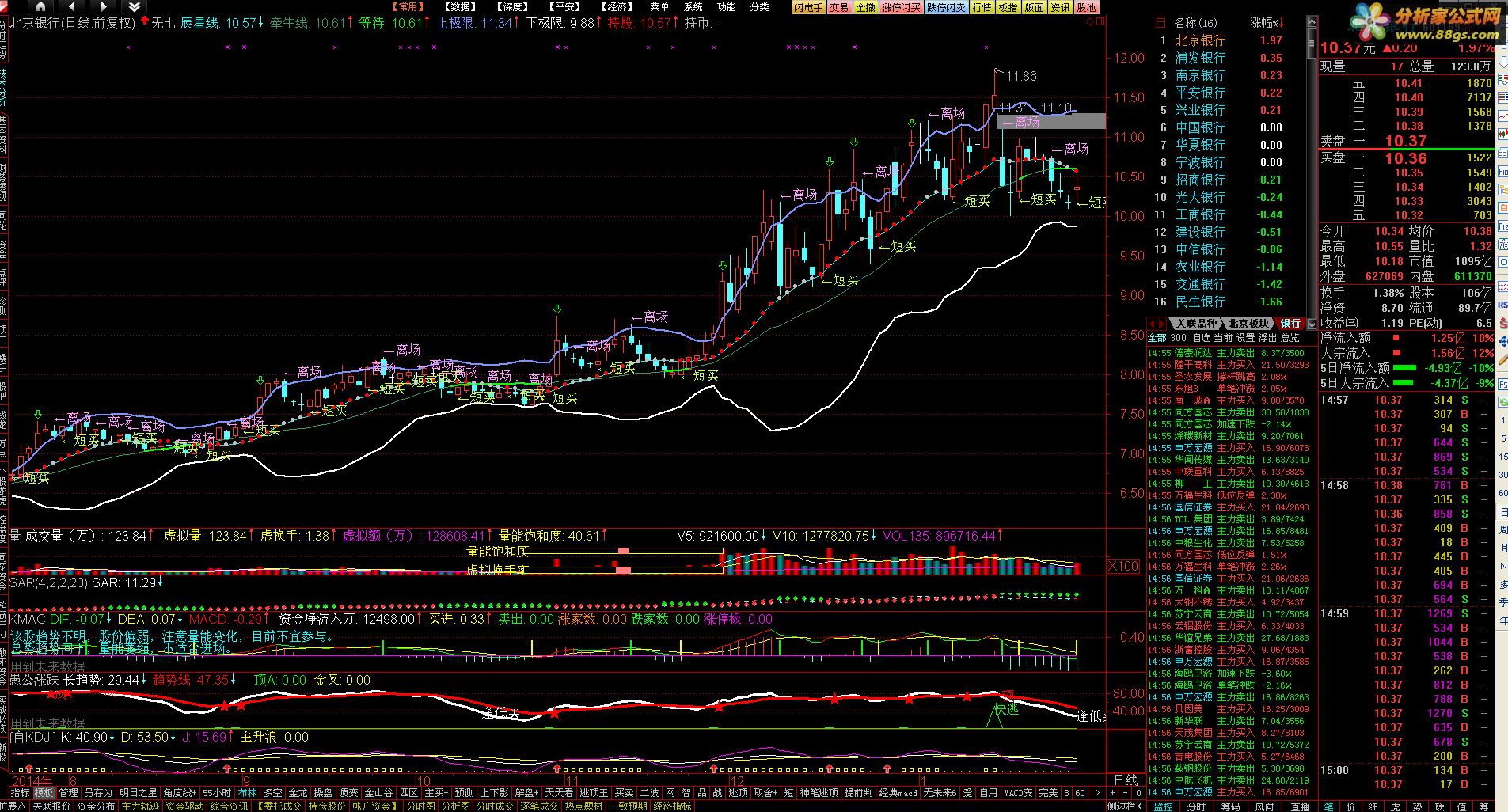Image resolution: width=1508 pixels, height=812 pixels.
Task: Open the 关联报价 bottom tab
Action: [x=51, y=806]
